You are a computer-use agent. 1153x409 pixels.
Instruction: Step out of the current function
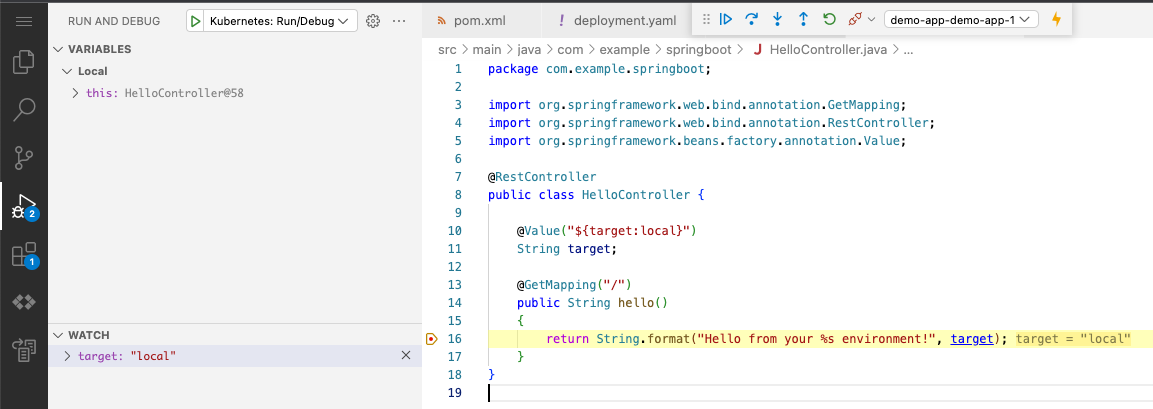[x=802, y=19]
